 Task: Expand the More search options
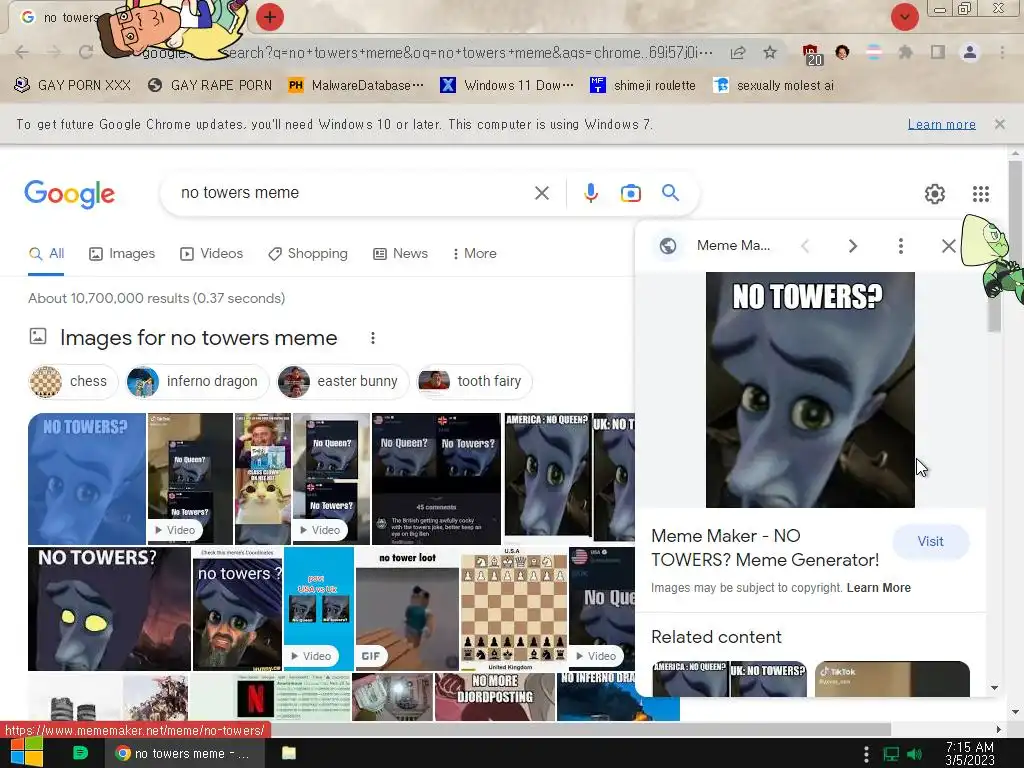pos(475,253)
